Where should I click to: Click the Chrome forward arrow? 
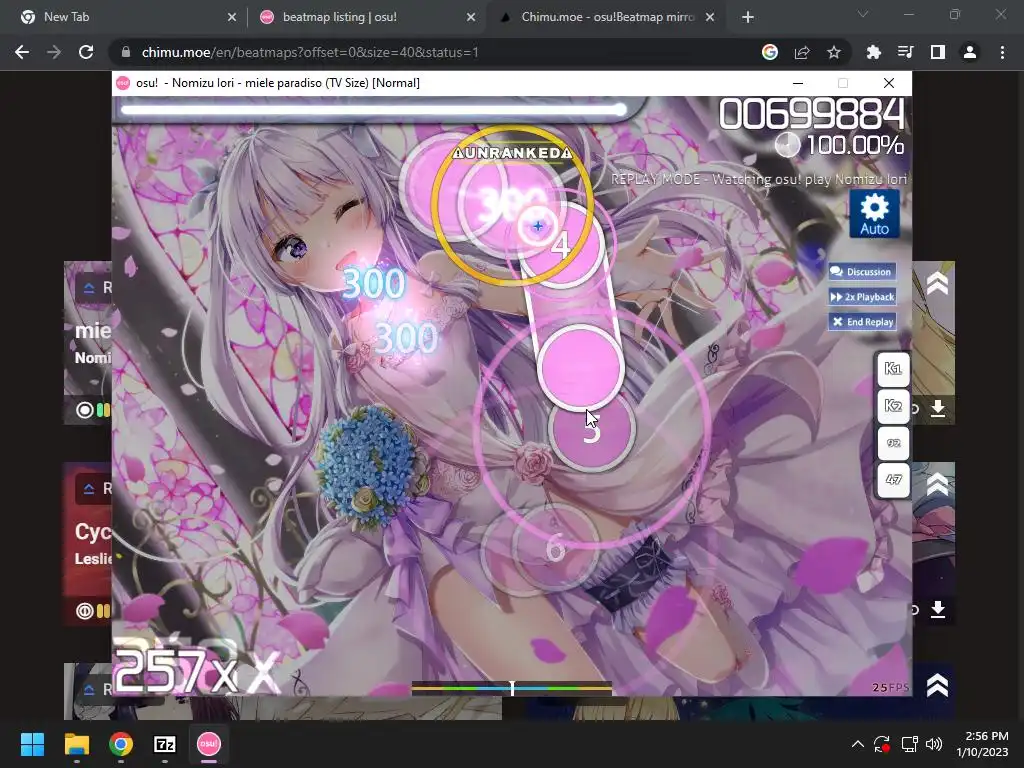coord(54,52)
